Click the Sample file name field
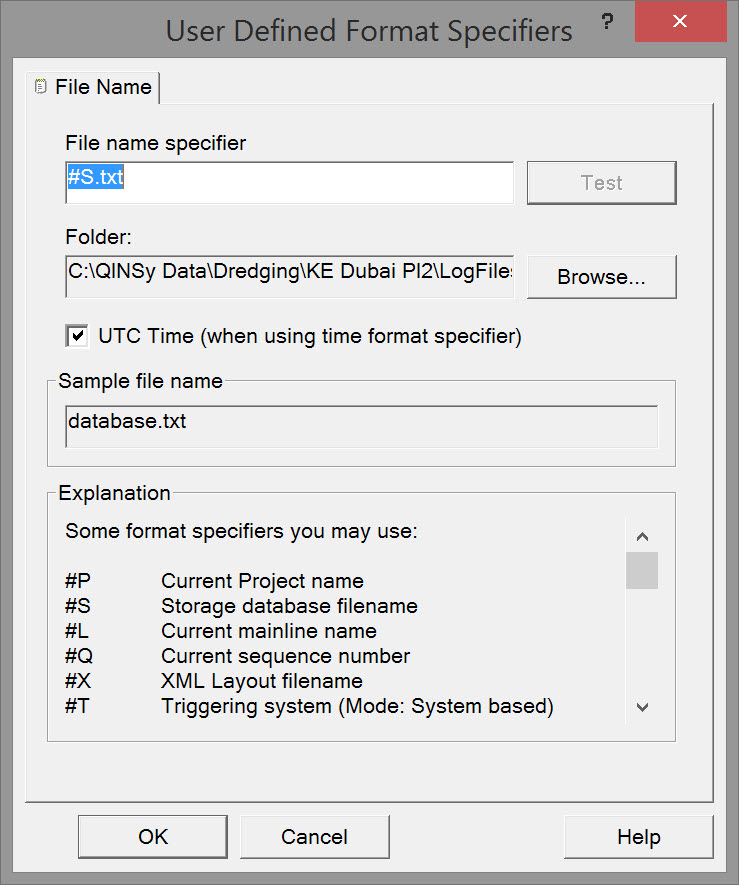Image resolution: width=739 pixels, height=885 pixels. pyautogui.click(x=361, y=424)
